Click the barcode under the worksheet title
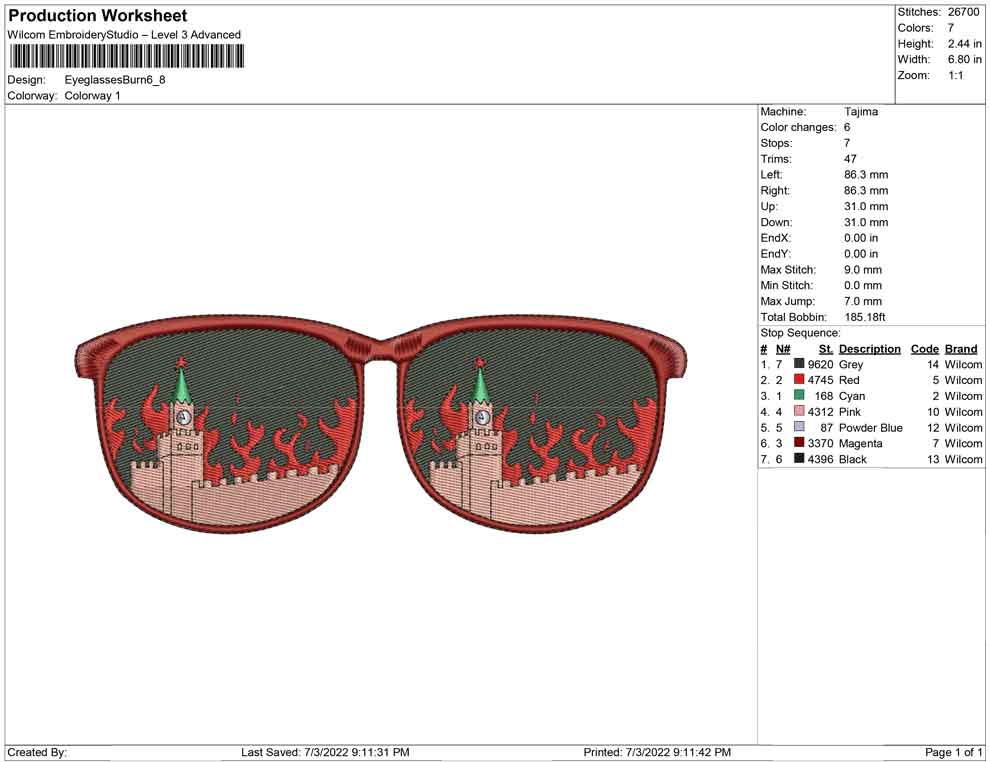Screen dimensions: 990x762 tap(126, 56)
